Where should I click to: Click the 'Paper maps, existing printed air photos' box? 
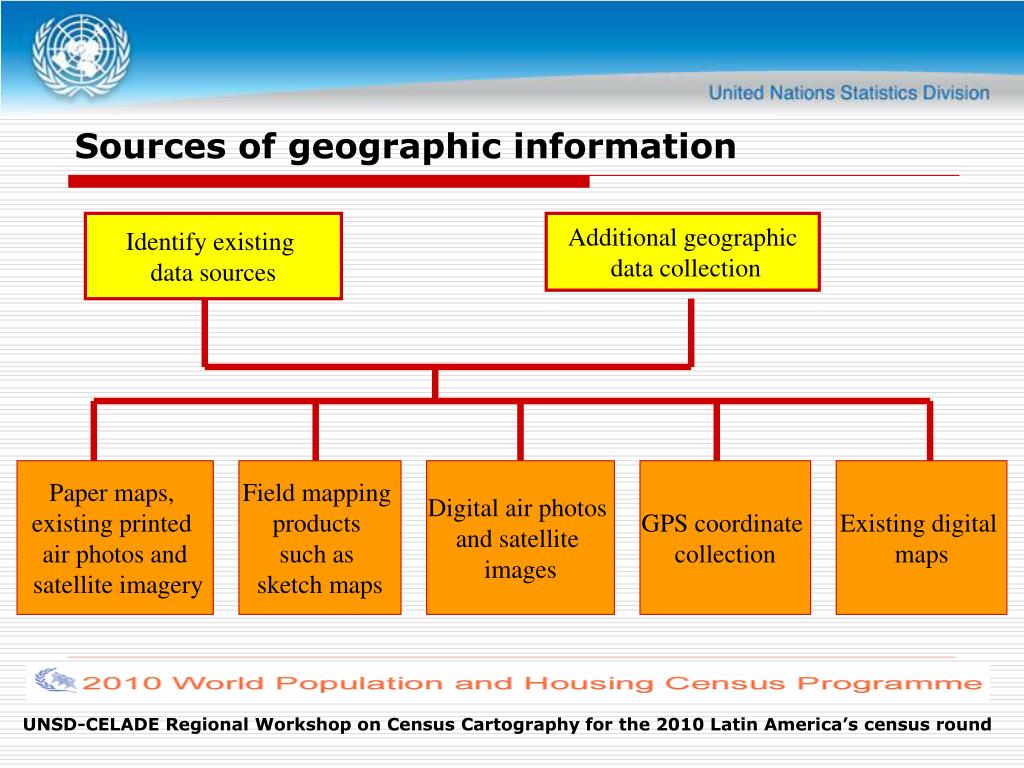[x=115, y=537]
